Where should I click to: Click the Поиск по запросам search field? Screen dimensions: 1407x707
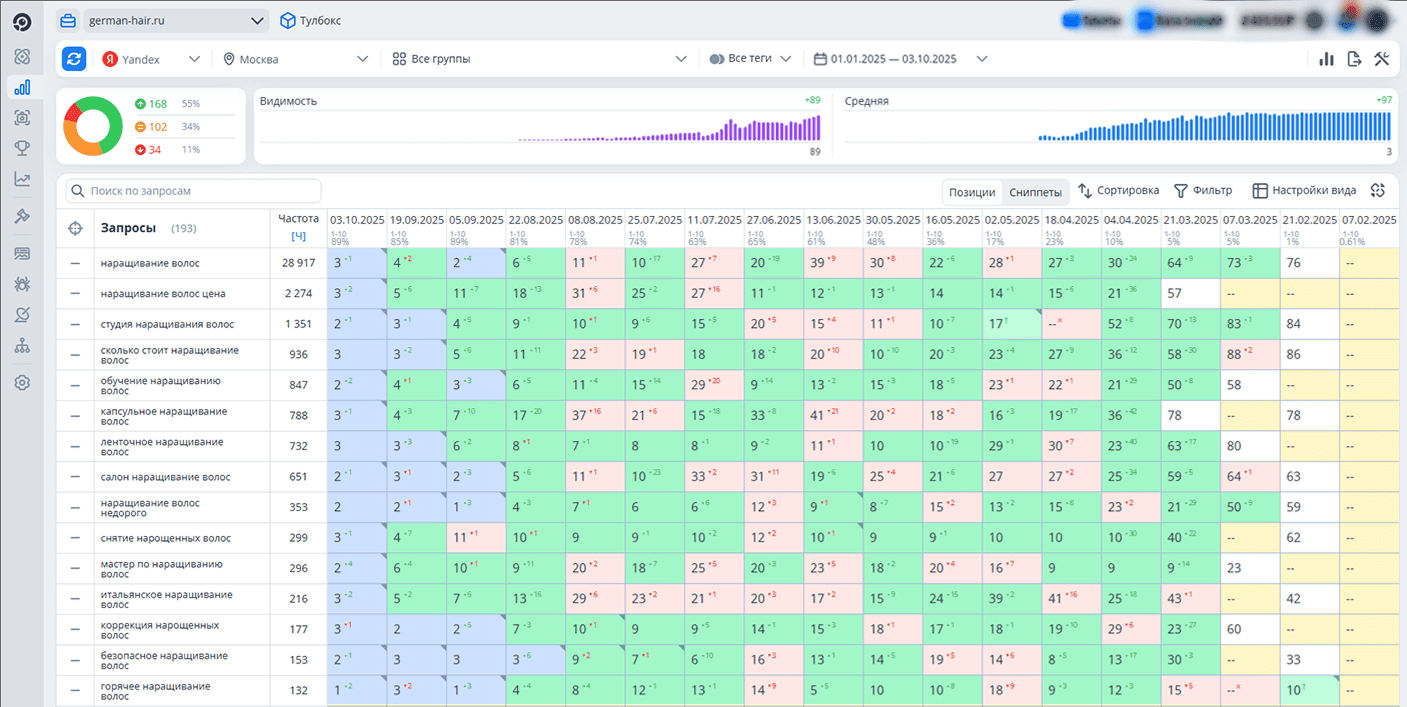point(194,191)
